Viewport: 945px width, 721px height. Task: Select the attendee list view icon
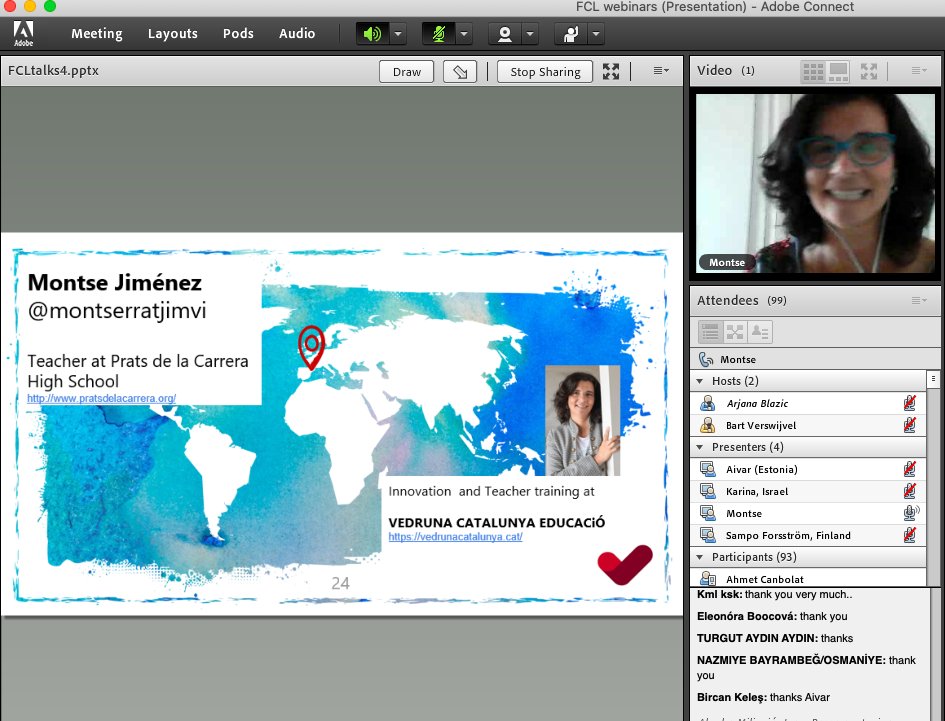[710, 332]
